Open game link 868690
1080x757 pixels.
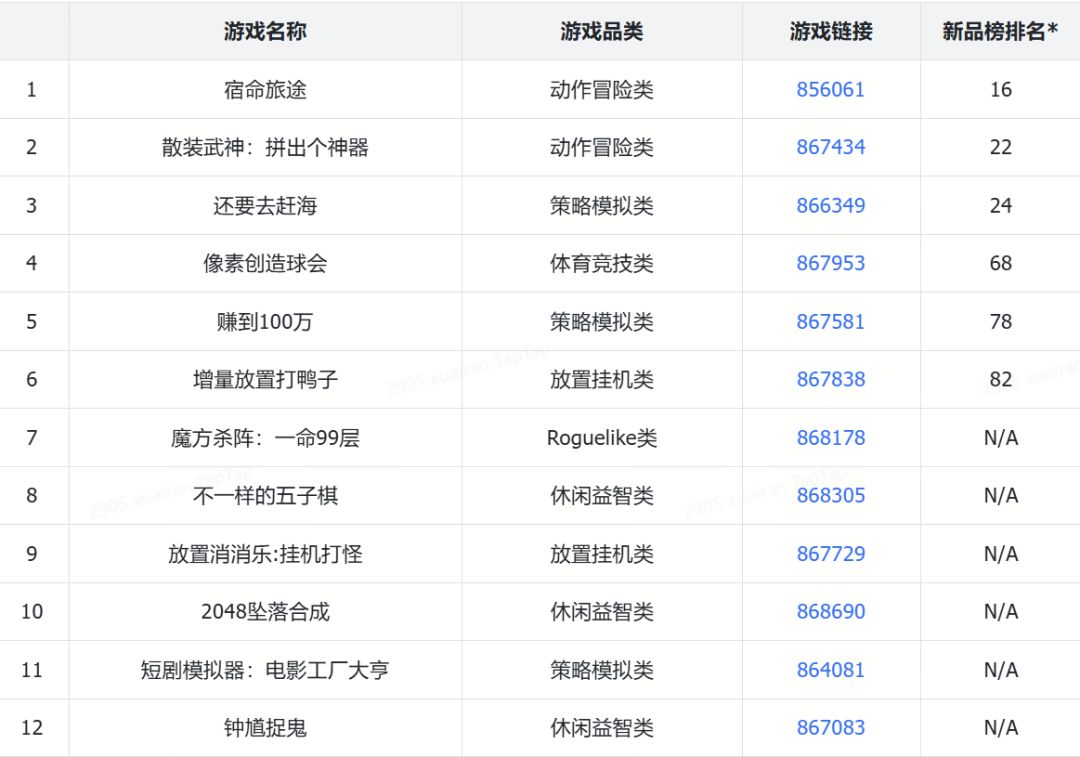coord(831,612)
